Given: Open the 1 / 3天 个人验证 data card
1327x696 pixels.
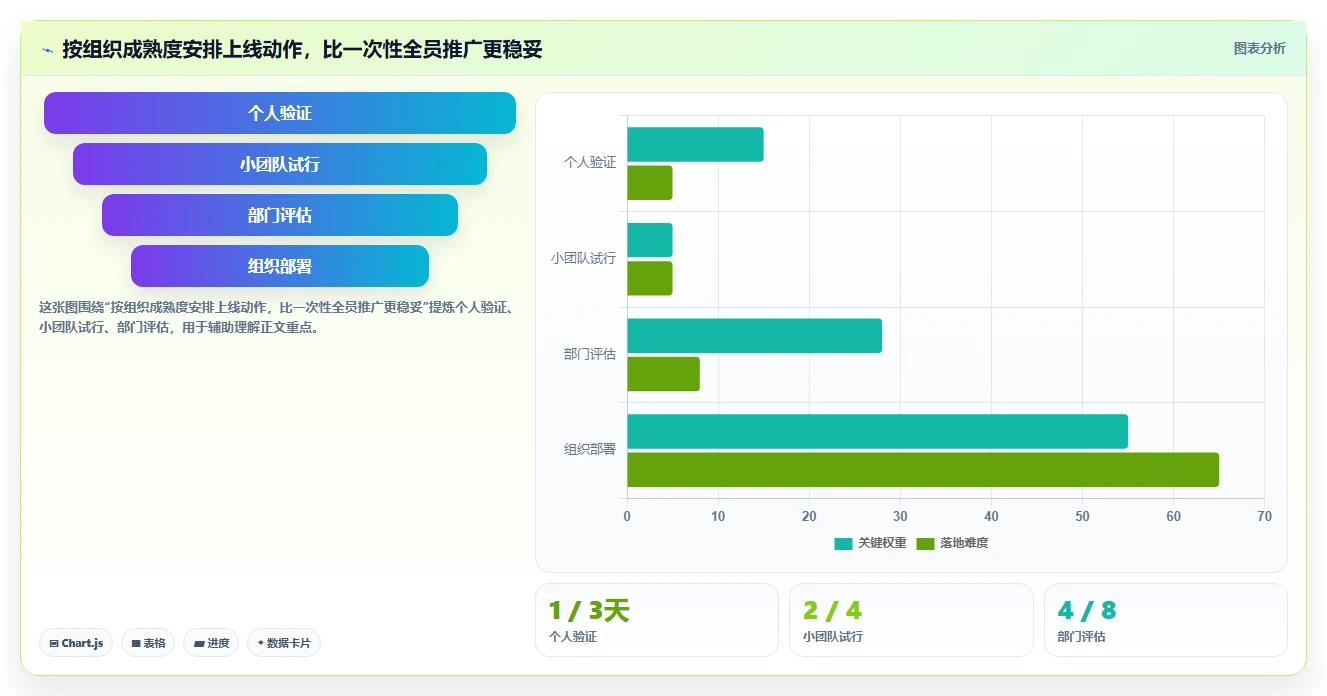Looking at the screenshot, I should click(657, 620).
